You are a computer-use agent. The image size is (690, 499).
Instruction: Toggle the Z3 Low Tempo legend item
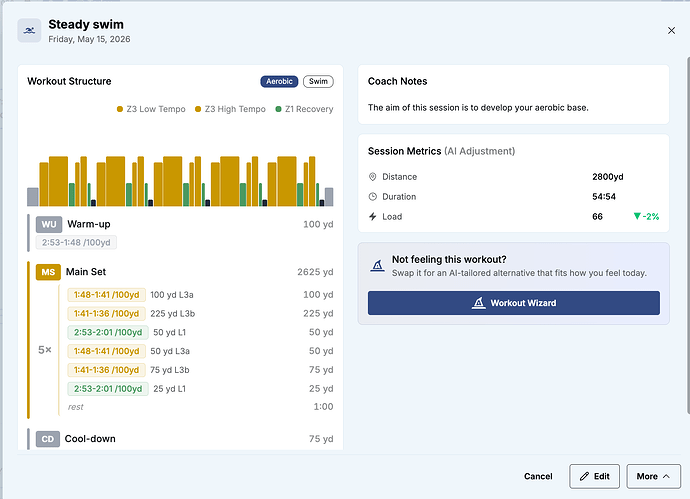(151, 109)
